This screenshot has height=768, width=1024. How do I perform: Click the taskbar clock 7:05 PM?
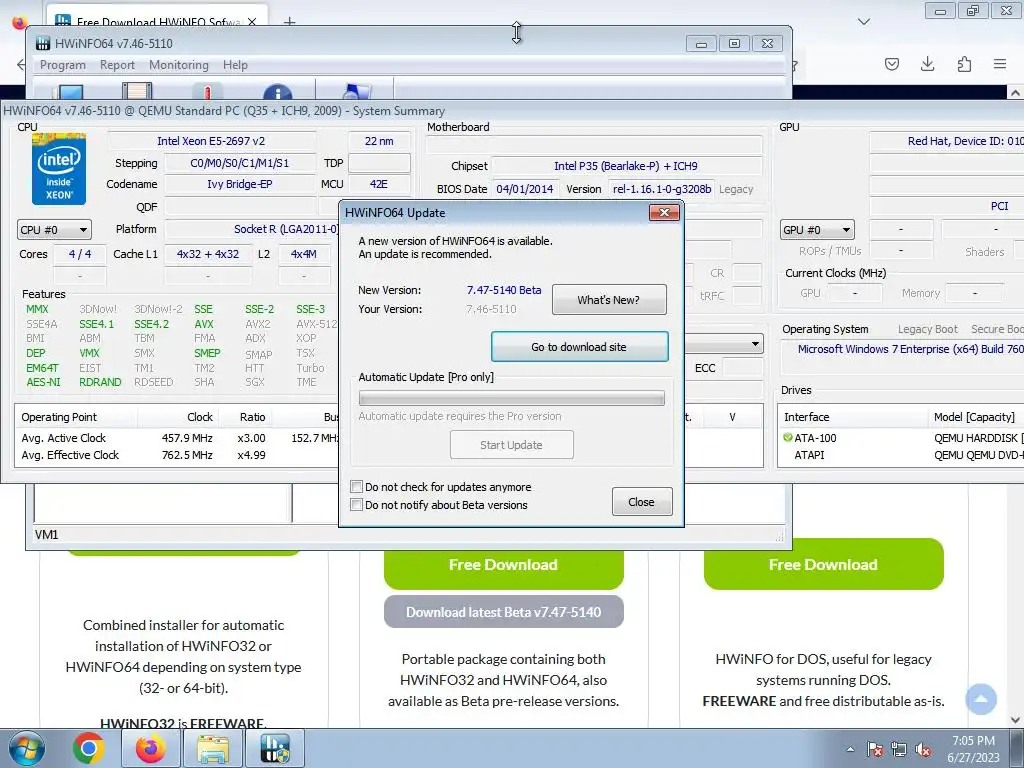973,748
